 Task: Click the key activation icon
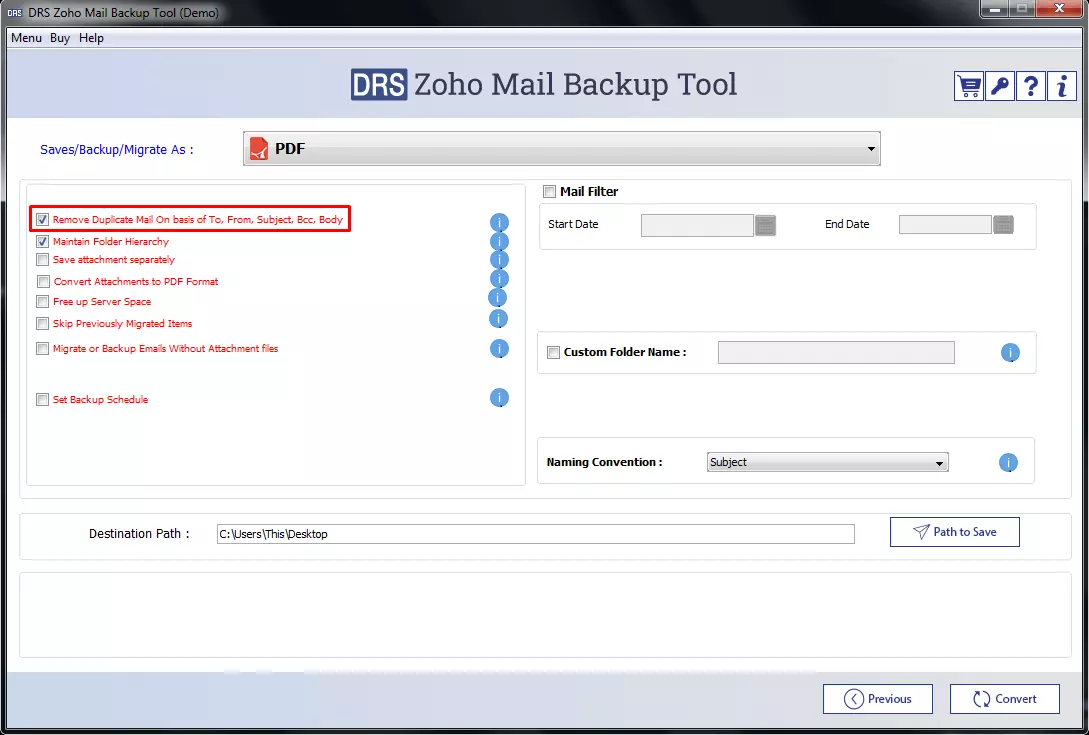tap(999, 86)
